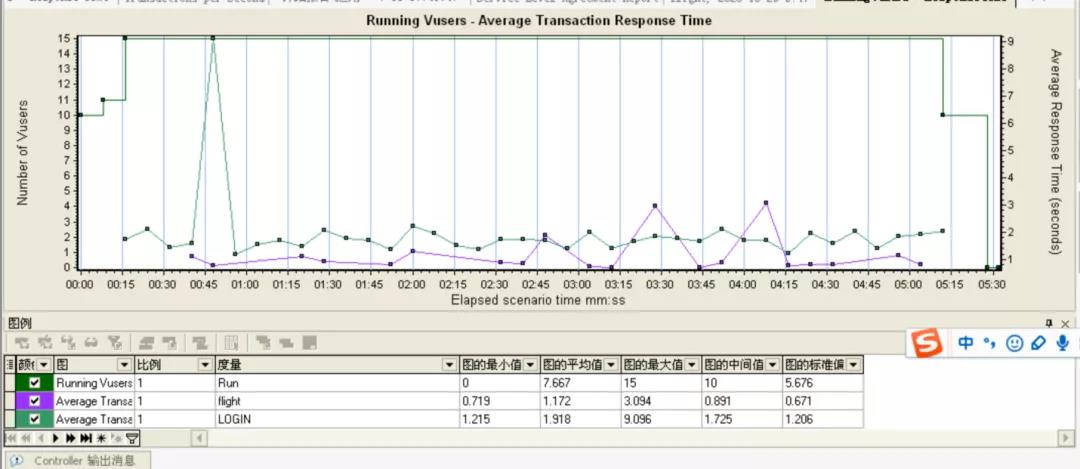This screenshot has width=1080, height=469.
Task: Click the double-arrow next page navigator button
Action: (x=71, y=438)
